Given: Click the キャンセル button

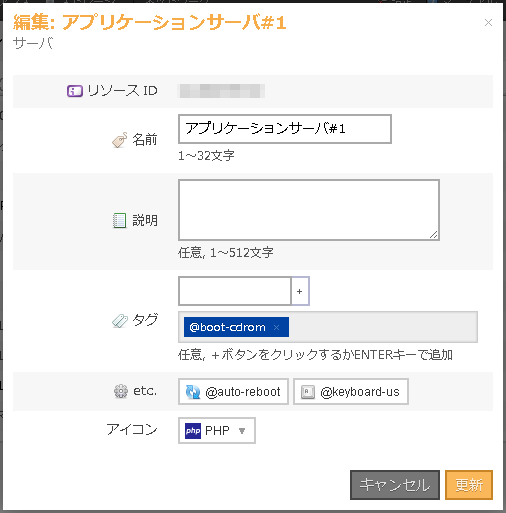Looking at the screenshot, I should (395, 485).
